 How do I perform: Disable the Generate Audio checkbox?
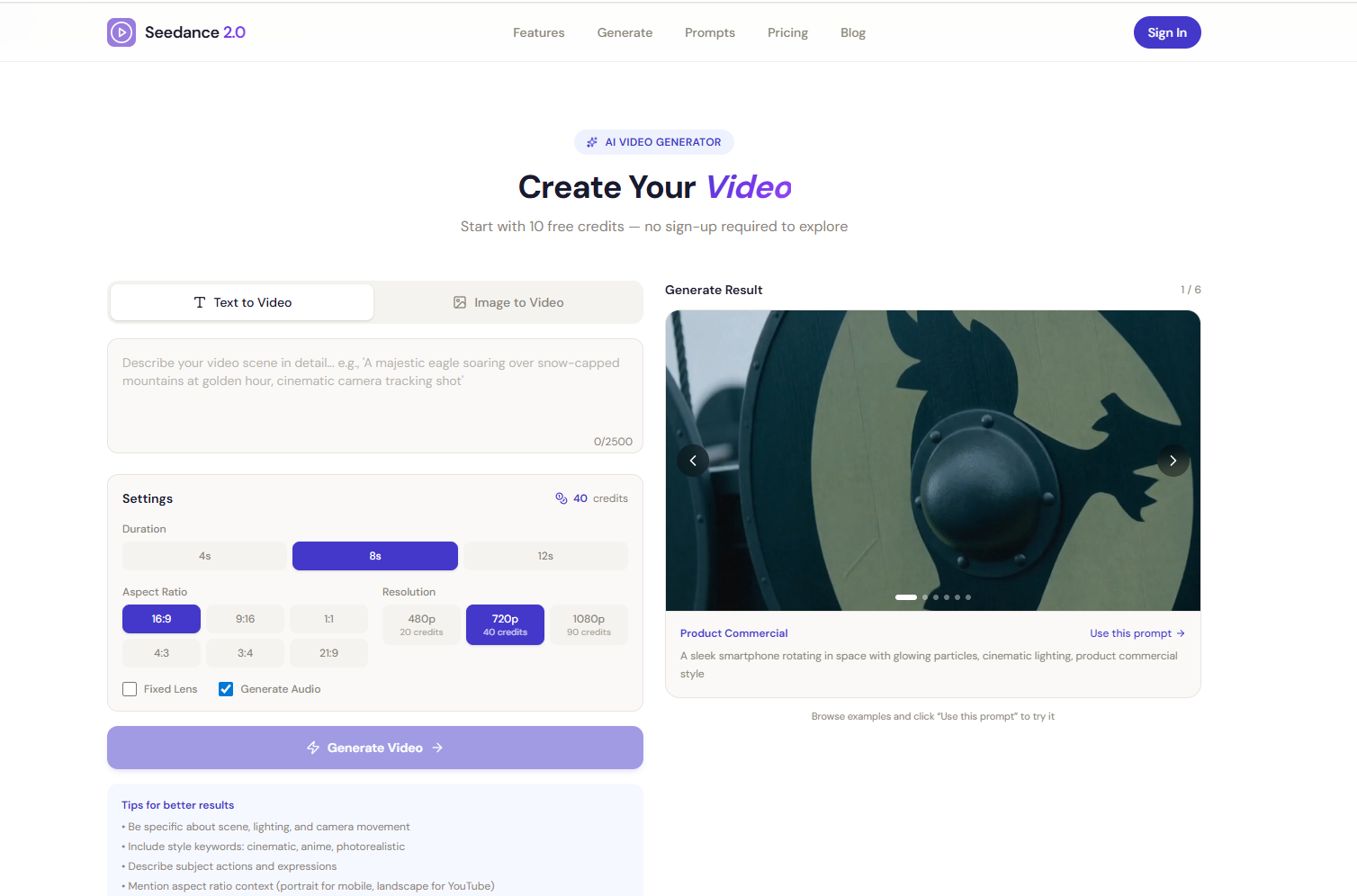225,688
